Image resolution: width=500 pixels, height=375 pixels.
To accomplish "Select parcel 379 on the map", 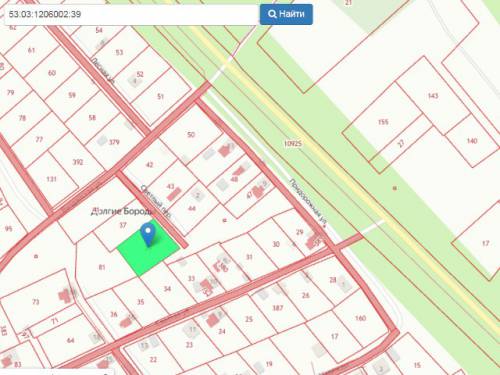I will tap(114, 142).
